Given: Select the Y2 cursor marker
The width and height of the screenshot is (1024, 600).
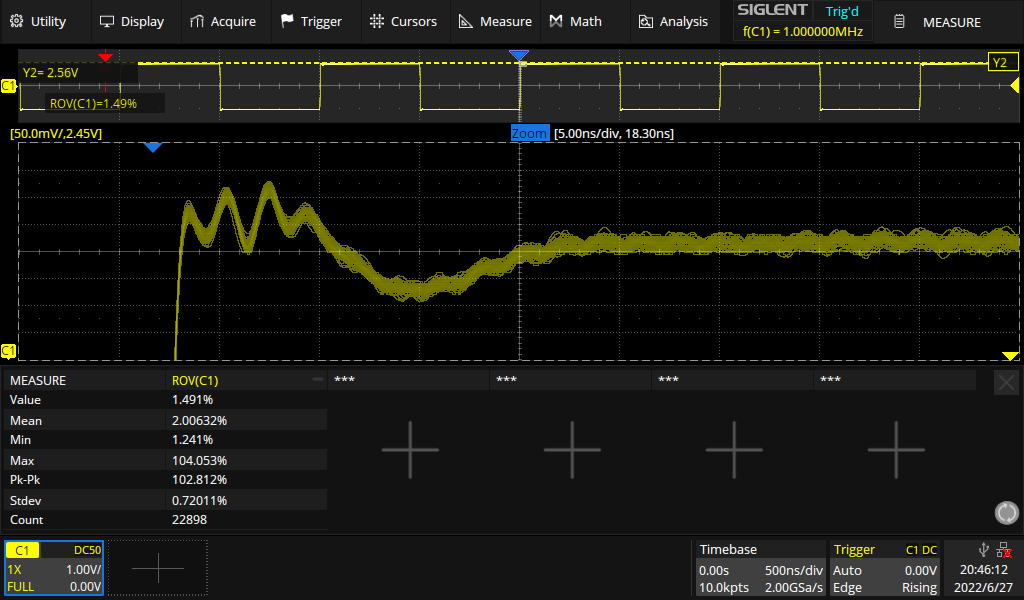Looking at the screenshot, I should tap(1001, 63).
